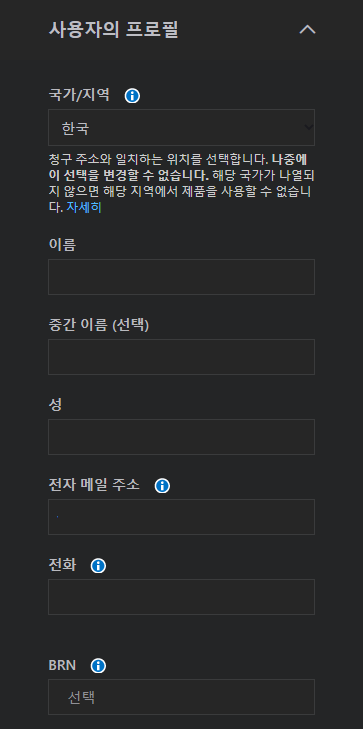
Task: Click the 전자 메일 주소 input field
Action: [x=181, y=517]
